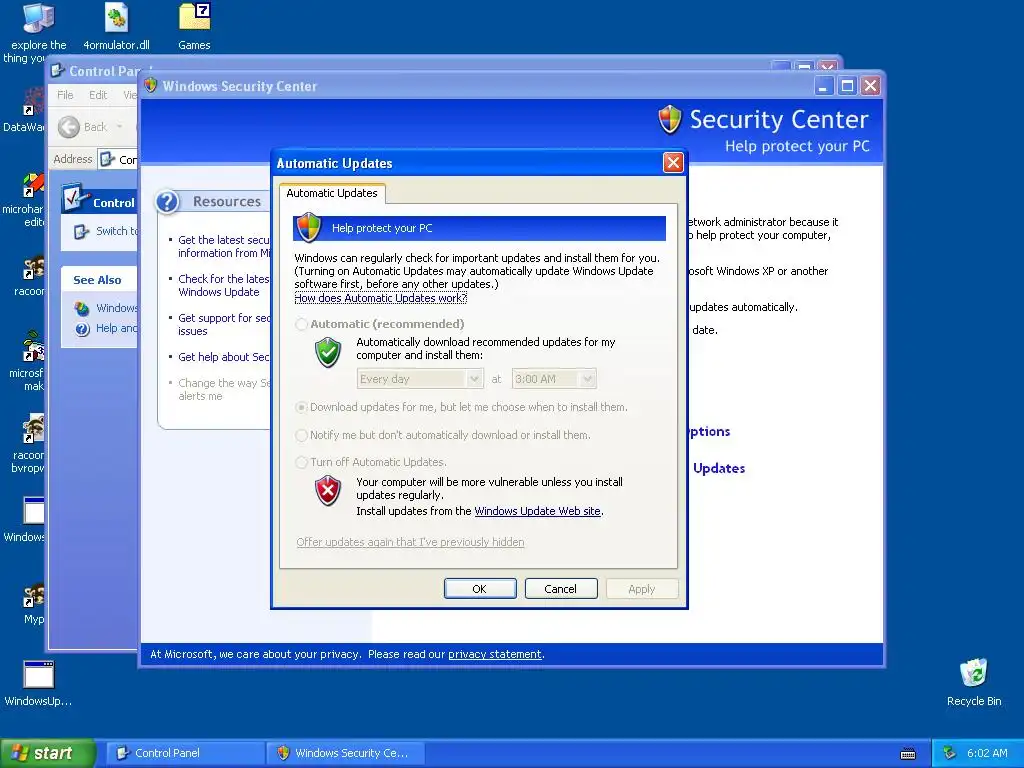The image size is (1024, 768).
Task: Open How does Automatic Updates work link
Action: click(x=381, y=298)
